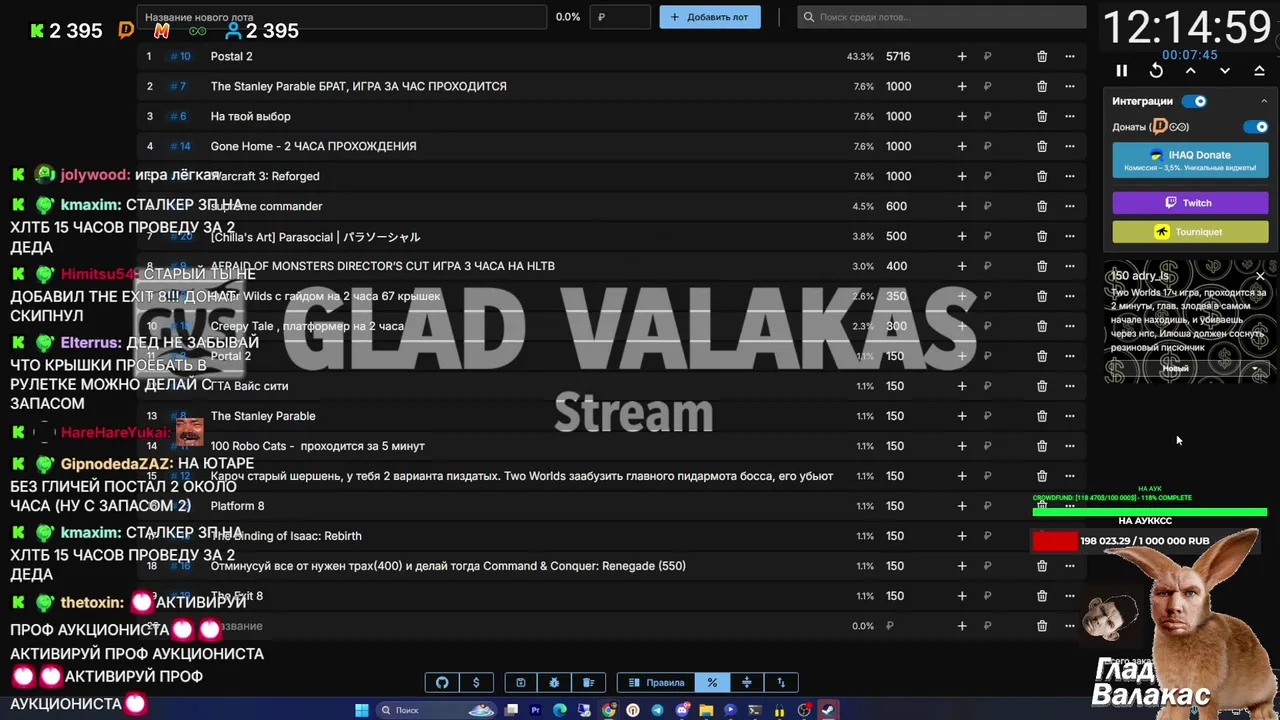Focus the new lot ₽ amount field
Image resolution: width=1280 pixels, height=720 pixels.
(620, 17)
